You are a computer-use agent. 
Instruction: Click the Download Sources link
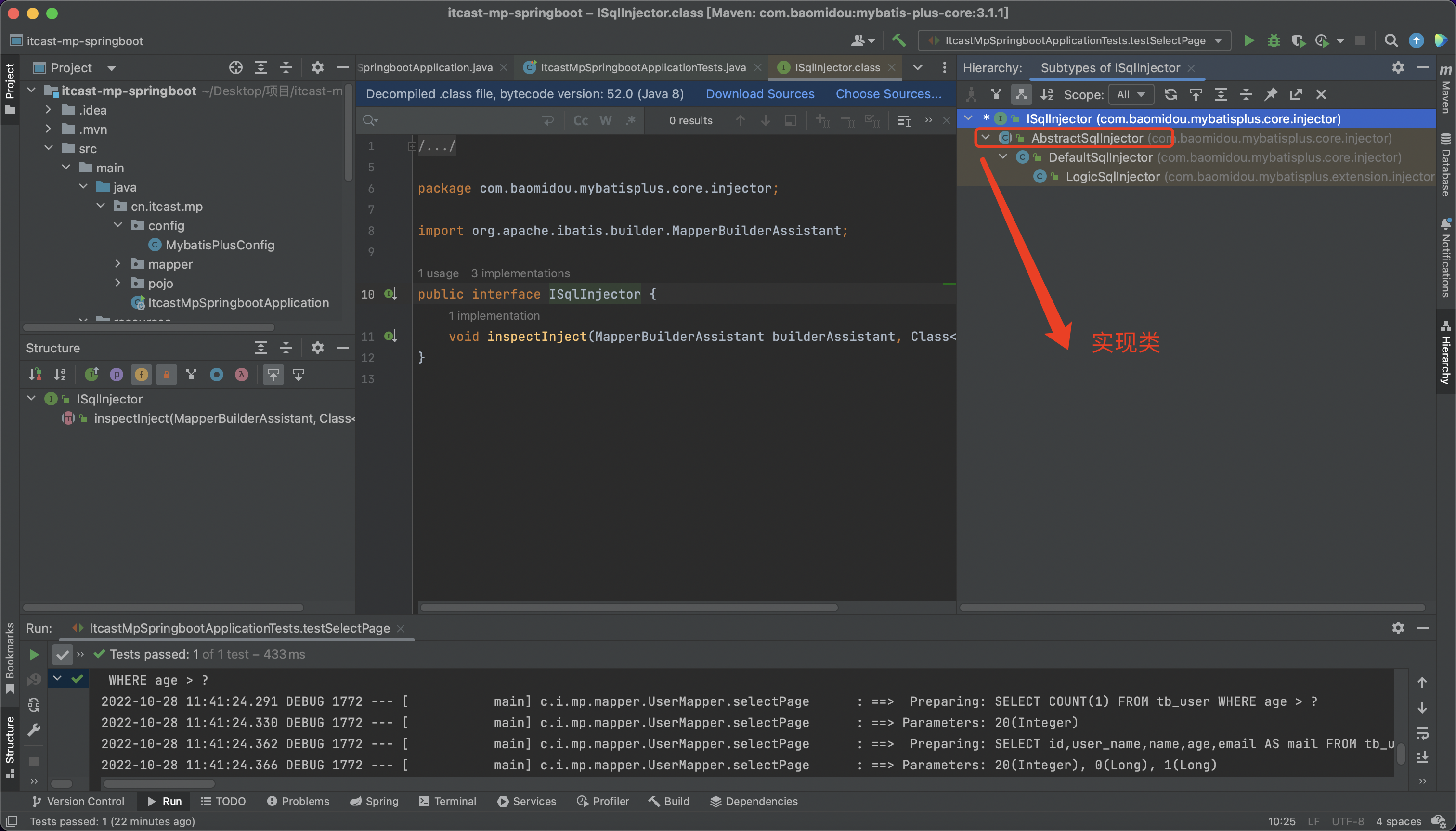click(x=760, y=93)
